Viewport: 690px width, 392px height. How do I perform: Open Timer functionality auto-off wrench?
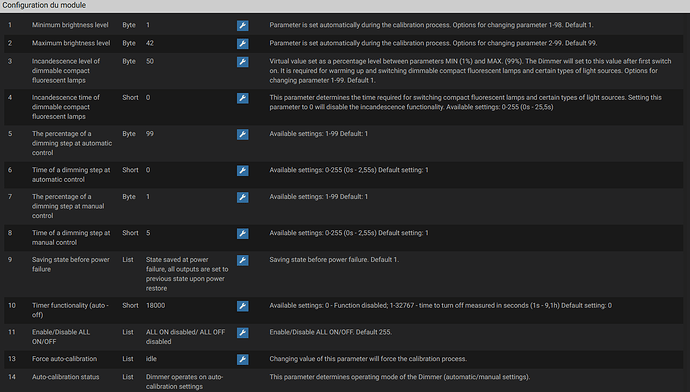click(242, 306)
